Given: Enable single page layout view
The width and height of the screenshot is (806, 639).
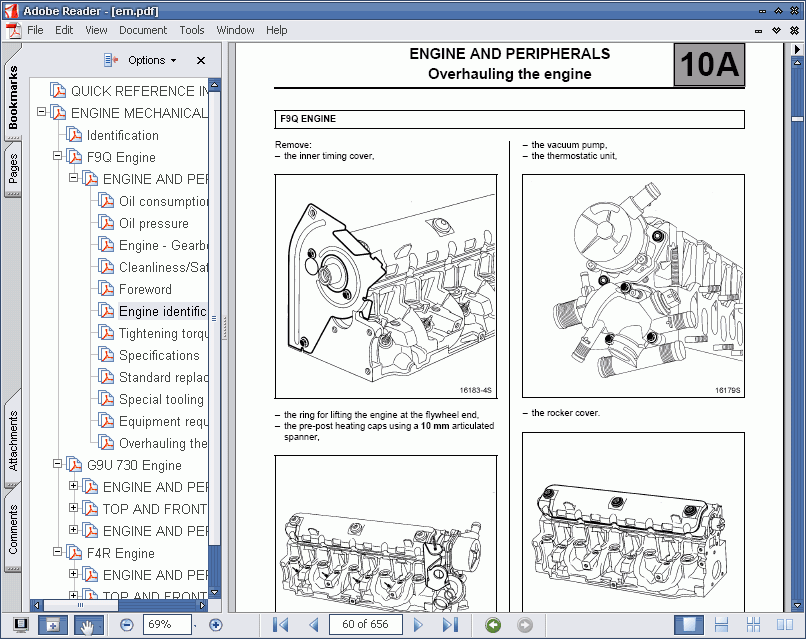Looking at the screenshot, I should coord(686,625).
